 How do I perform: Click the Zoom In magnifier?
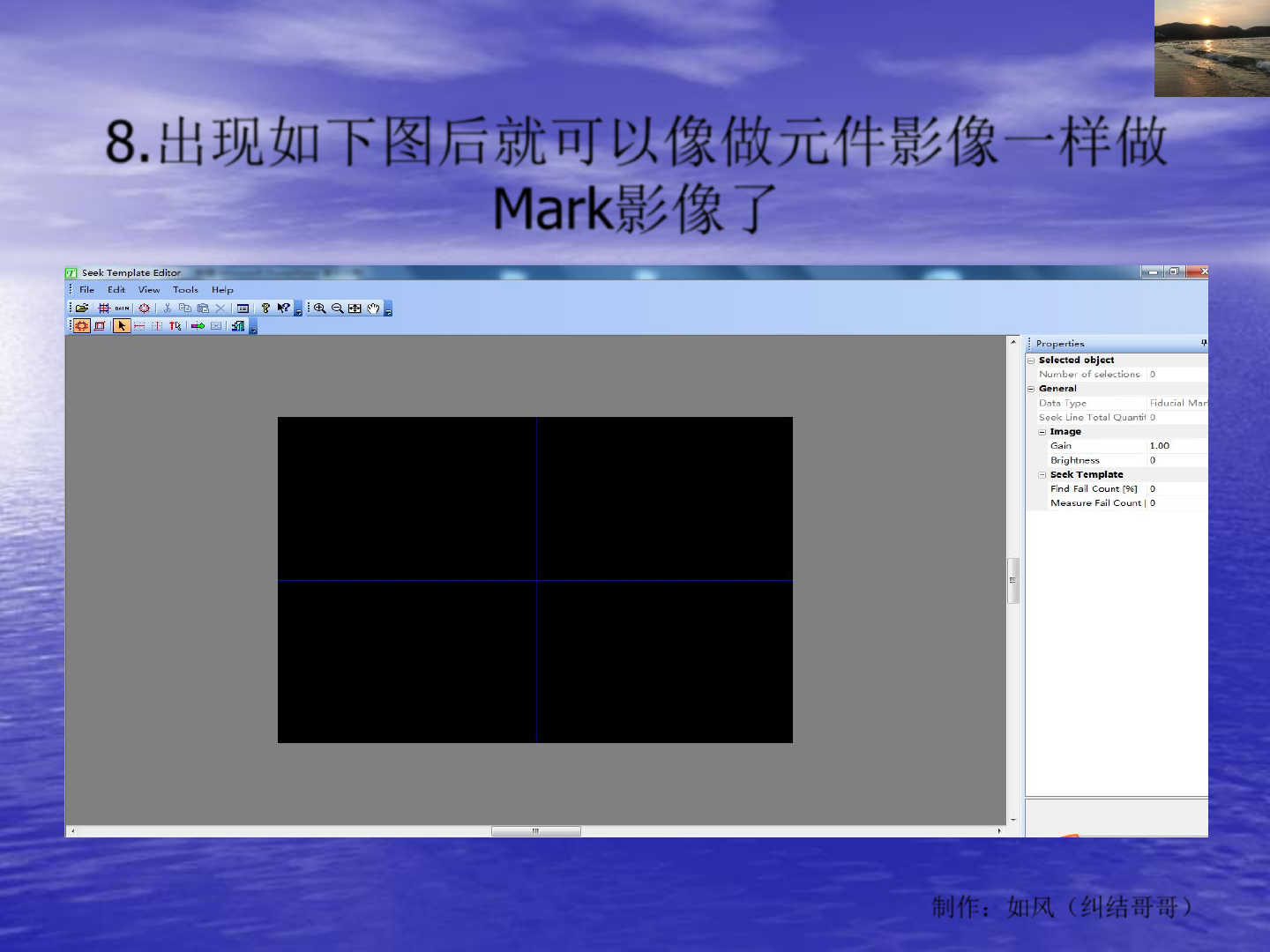[x=320, y=309]
